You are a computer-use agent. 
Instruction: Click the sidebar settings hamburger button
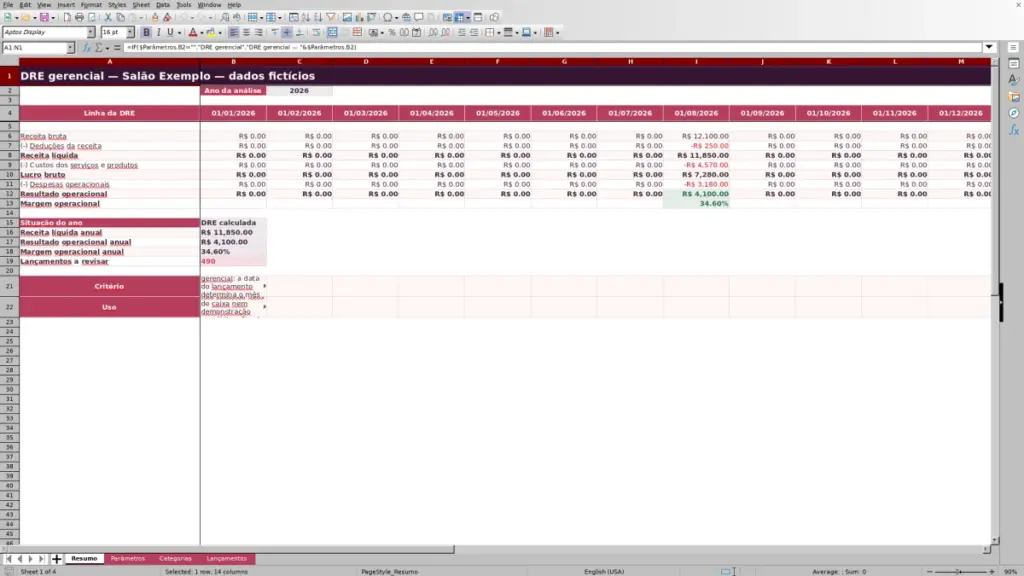tap(1013, 48)
